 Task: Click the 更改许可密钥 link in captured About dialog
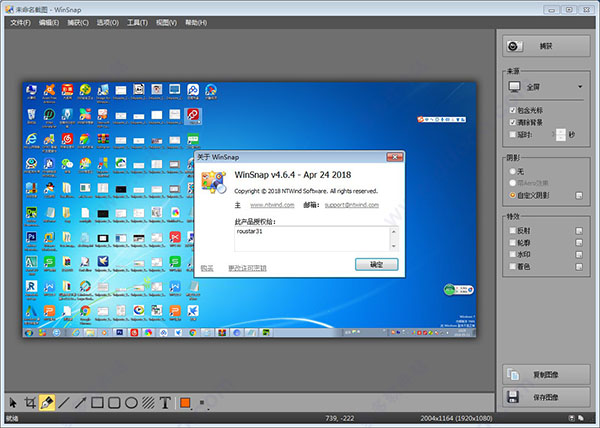[x=247, y=268]
